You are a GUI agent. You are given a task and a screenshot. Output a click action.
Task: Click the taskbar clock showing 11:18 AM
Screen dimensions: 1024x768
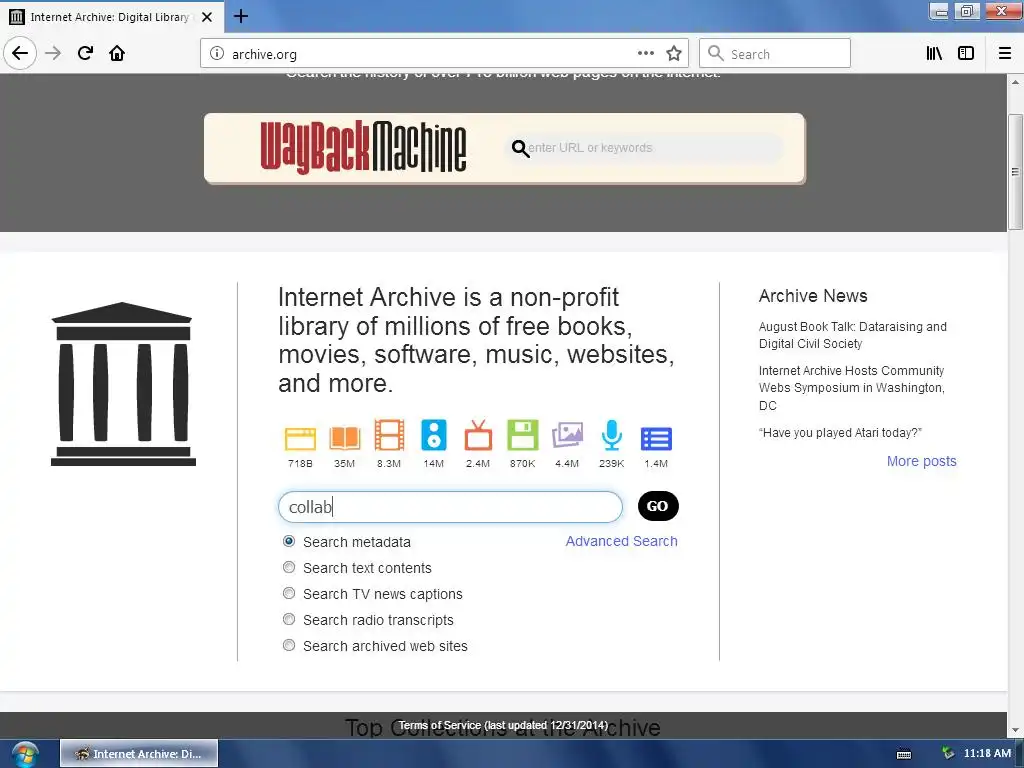(x=987, y=754)
